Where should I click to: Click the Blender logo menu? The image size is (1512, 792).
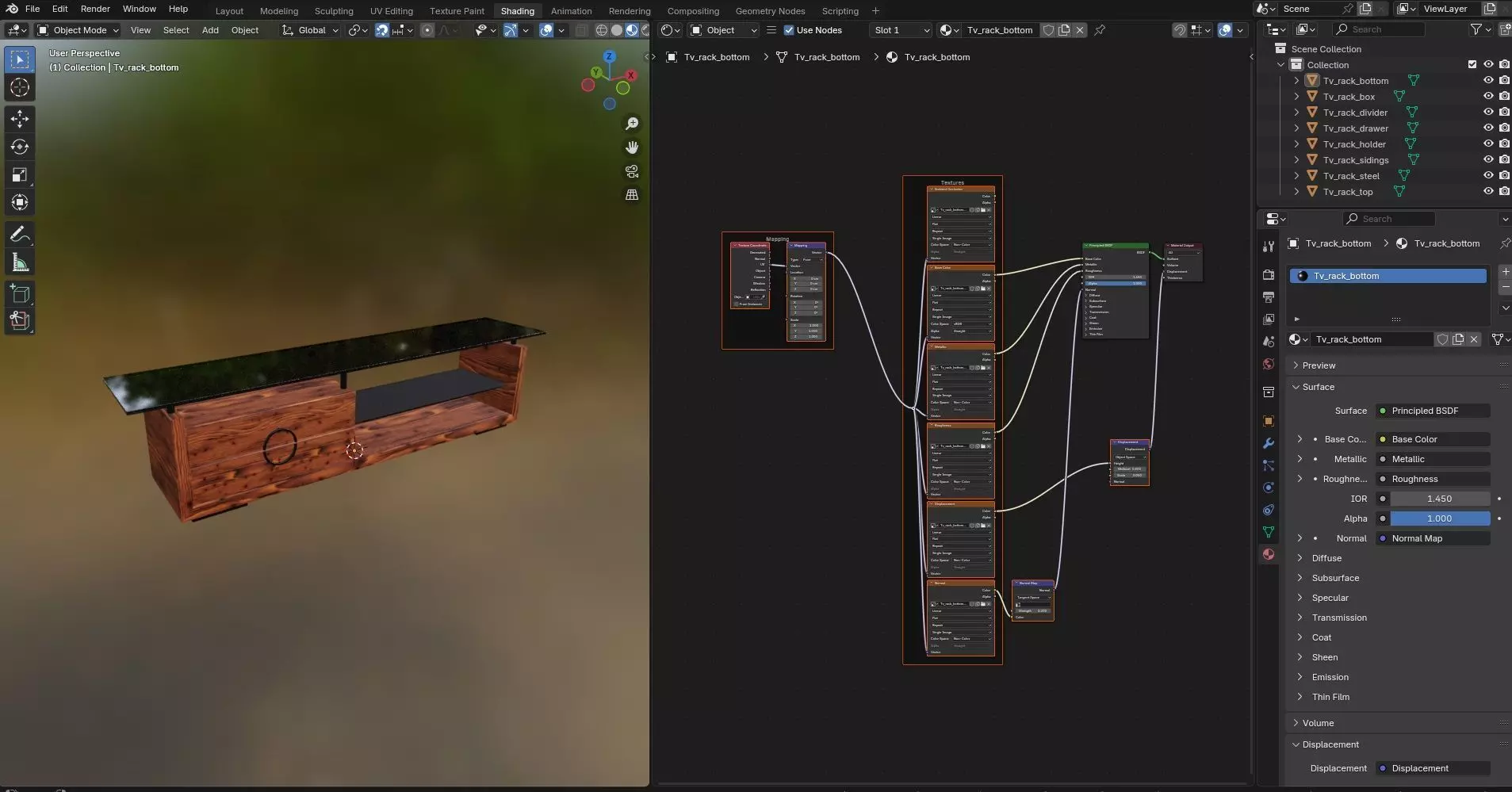[x=12, y=9]
